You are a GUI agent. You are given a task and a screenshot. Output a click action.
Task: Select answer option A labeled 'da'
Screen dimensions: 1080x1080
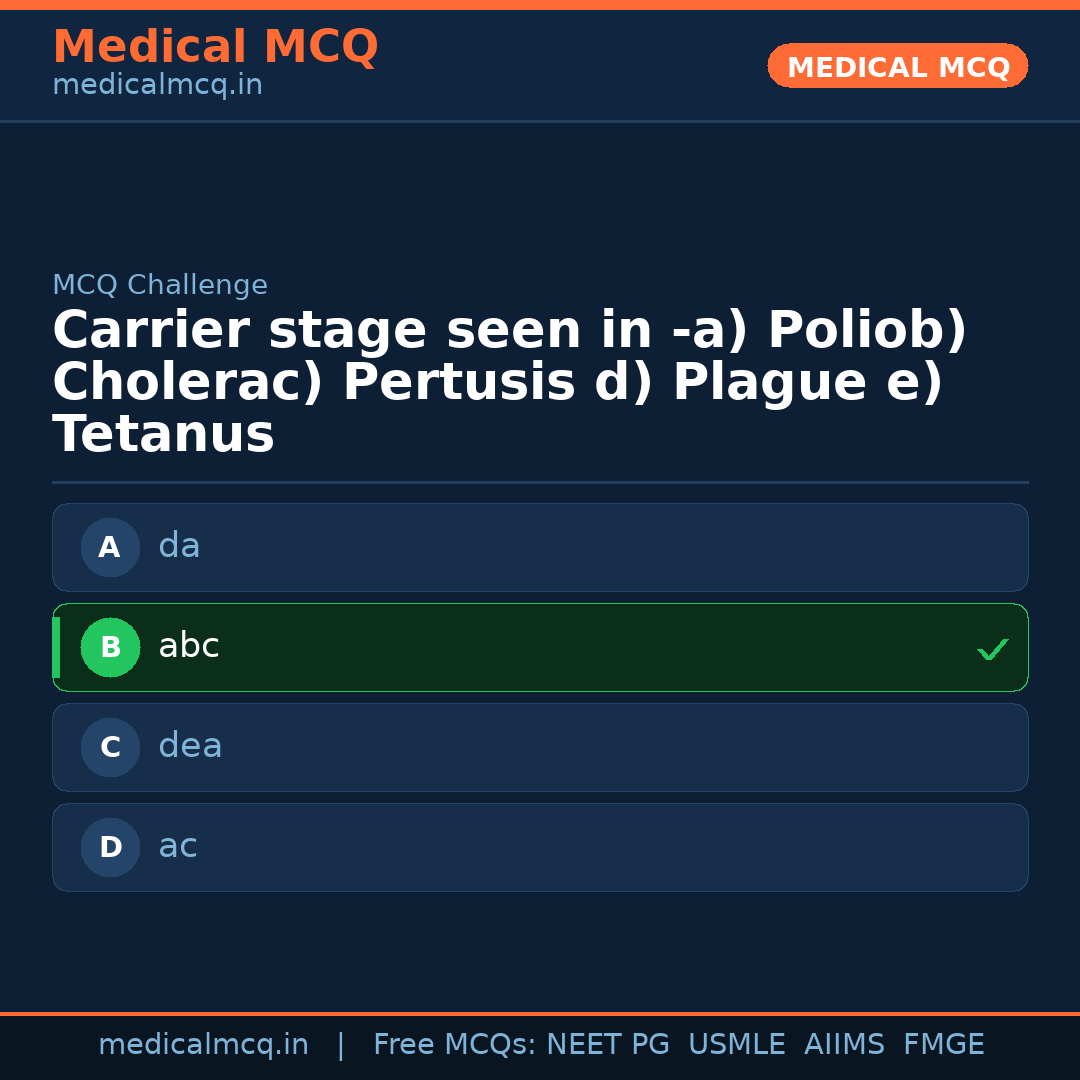click(540, 547)
